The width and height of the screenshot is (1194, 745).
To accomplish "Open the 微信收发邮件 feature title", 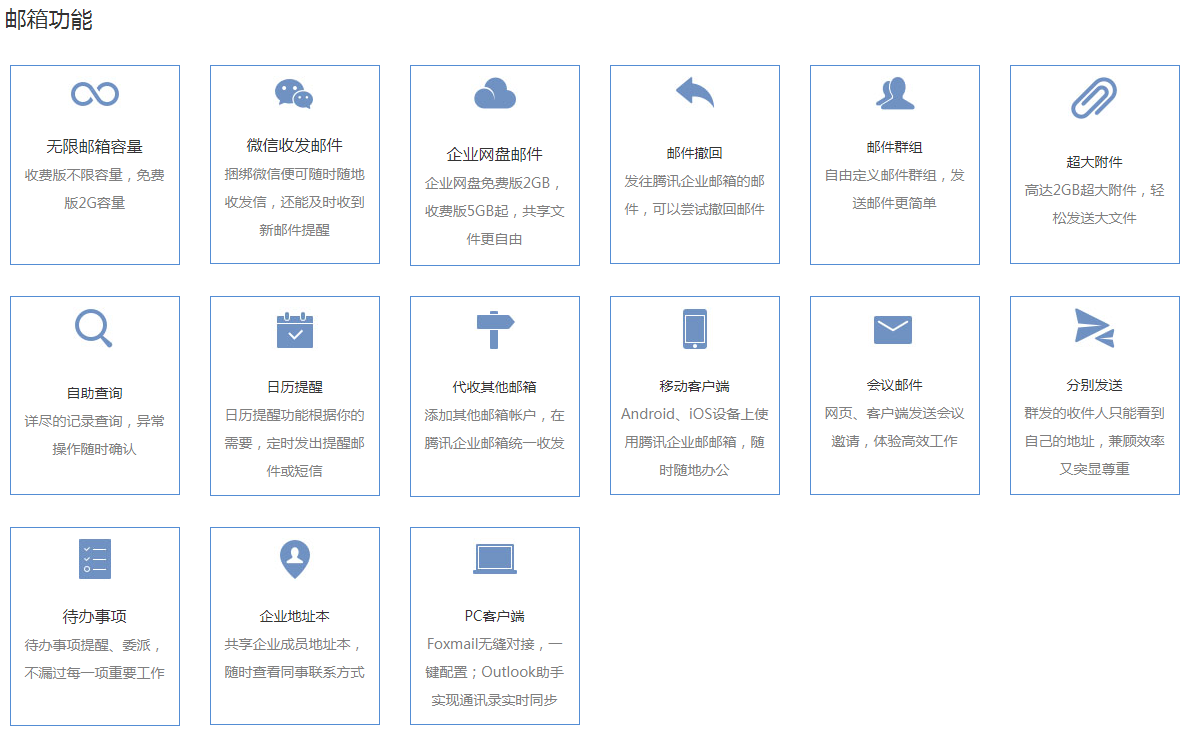I will click(x=295, y=146).
